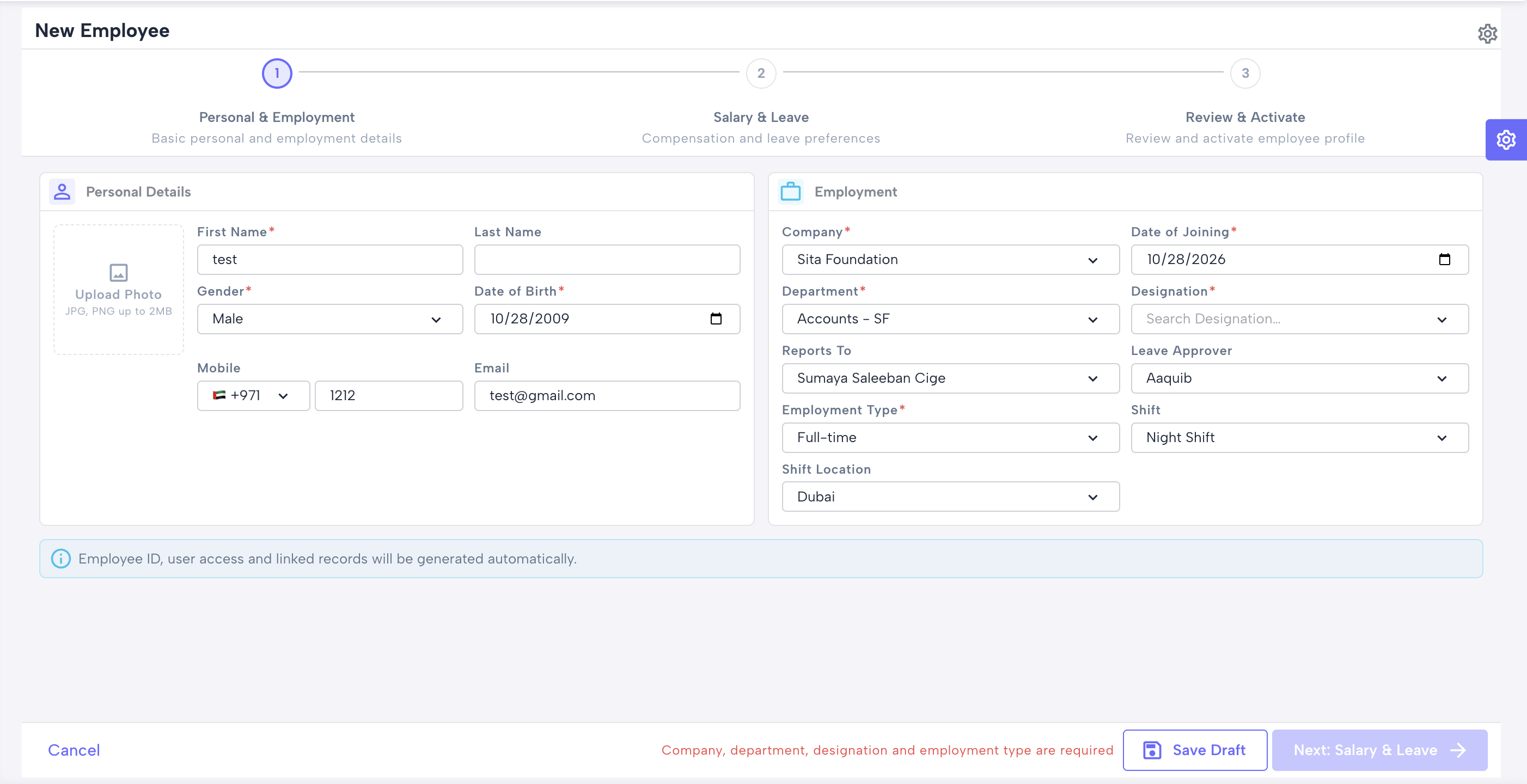Click the floppy disk icon in Save Draft

pos(1152,750)
